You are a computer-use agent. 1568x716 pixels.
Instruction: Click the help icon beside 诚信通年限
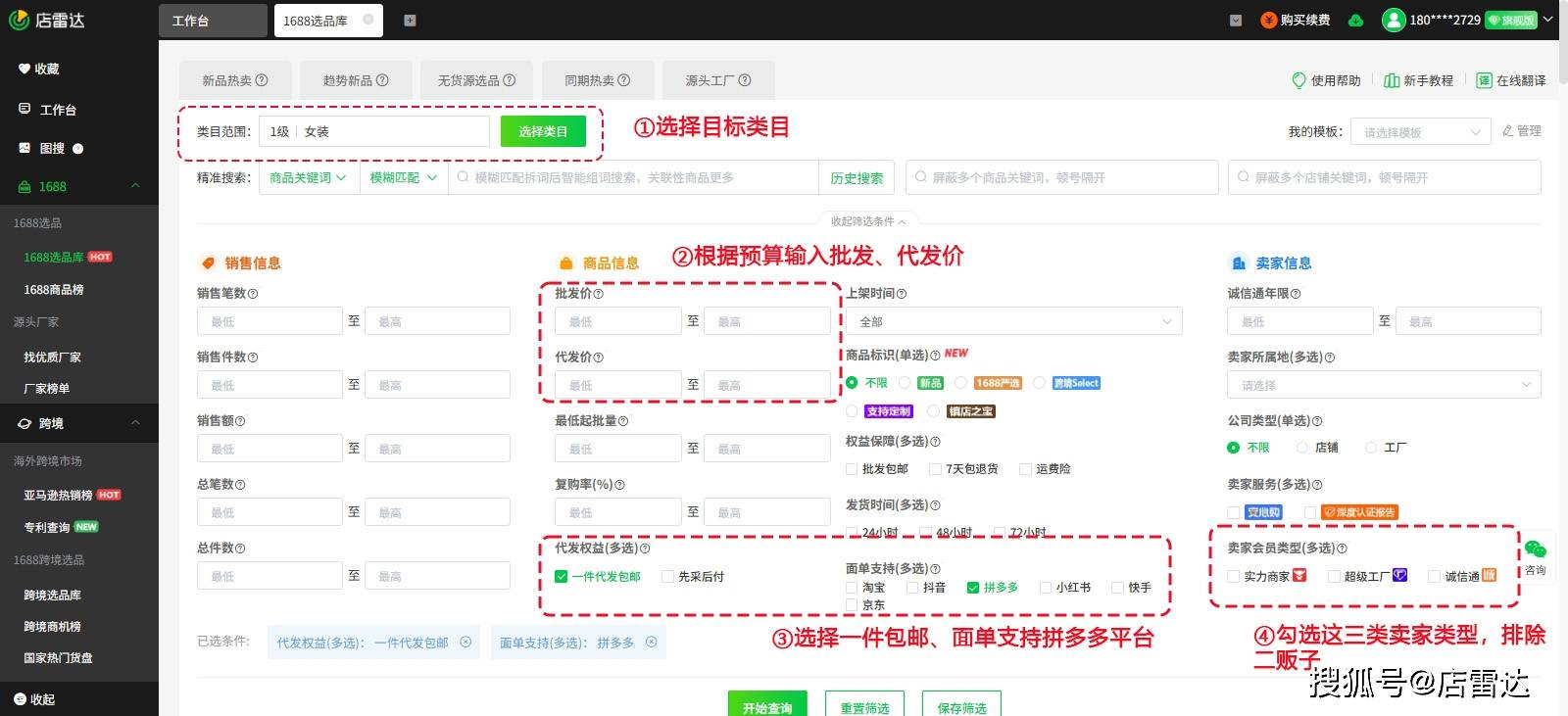point(1296,294)
